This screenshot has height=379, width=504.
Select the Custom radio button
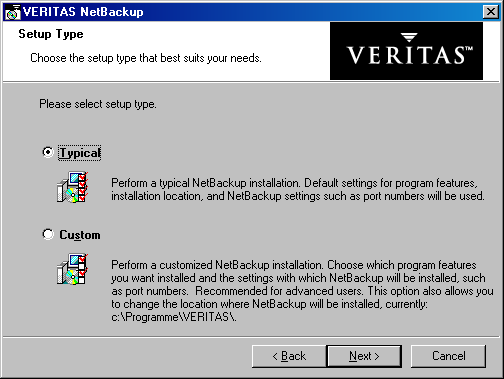pos(48,234)
